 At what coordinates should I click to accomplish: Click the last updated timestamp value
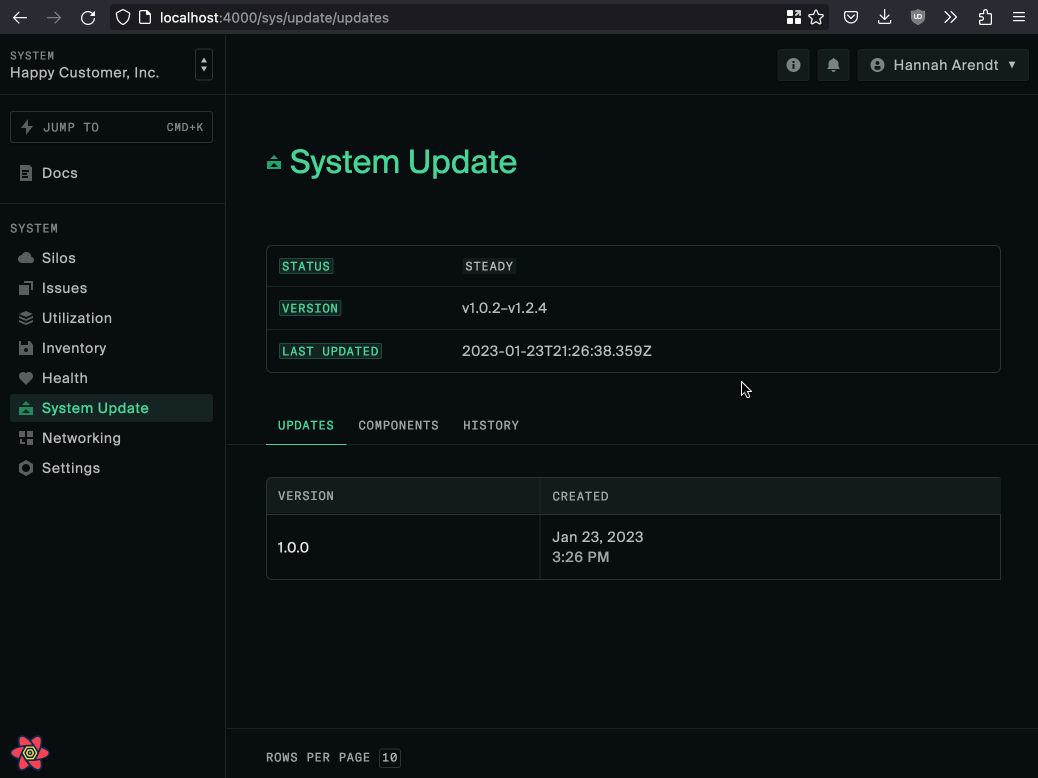[557, 351]
